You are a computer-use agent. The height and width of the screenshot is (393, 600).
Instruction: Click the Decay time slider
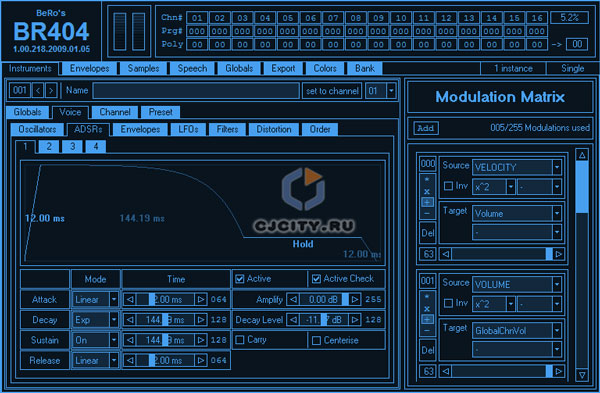point(165,320)
